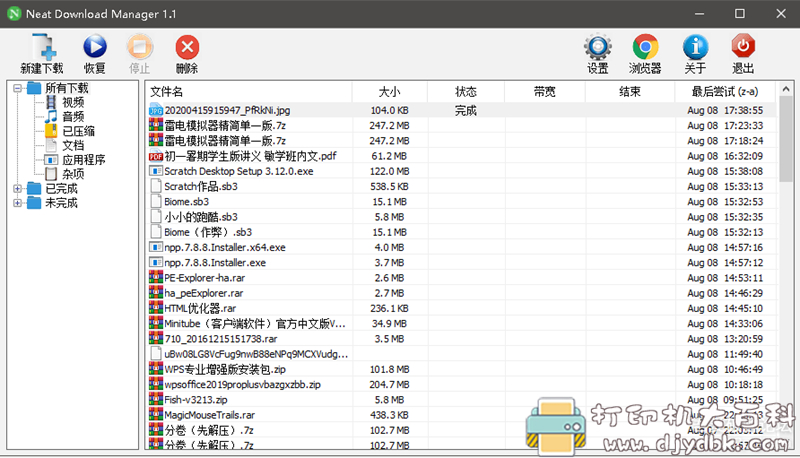Expand the Unfinished (未完成) tree node
Screen dimensions: 800x458
click(x=17, y=203)
